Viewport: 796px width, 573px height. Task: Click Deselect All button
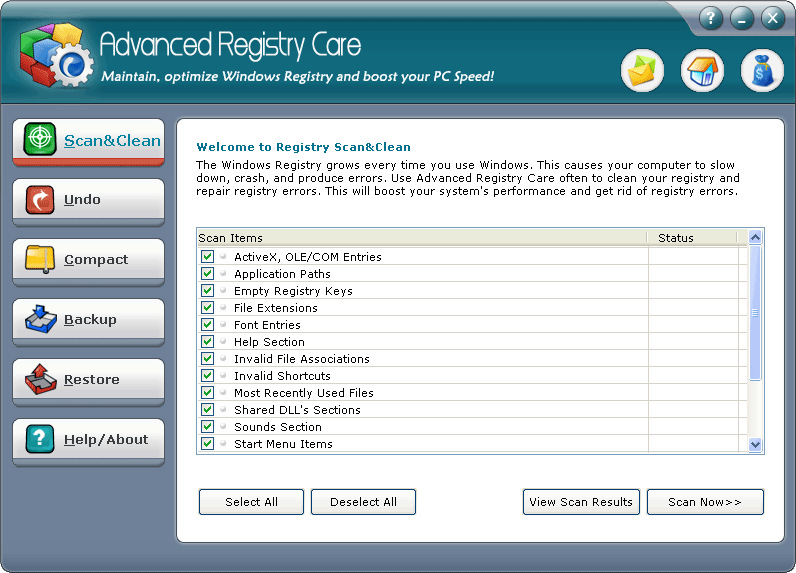[x=363, y=502]
